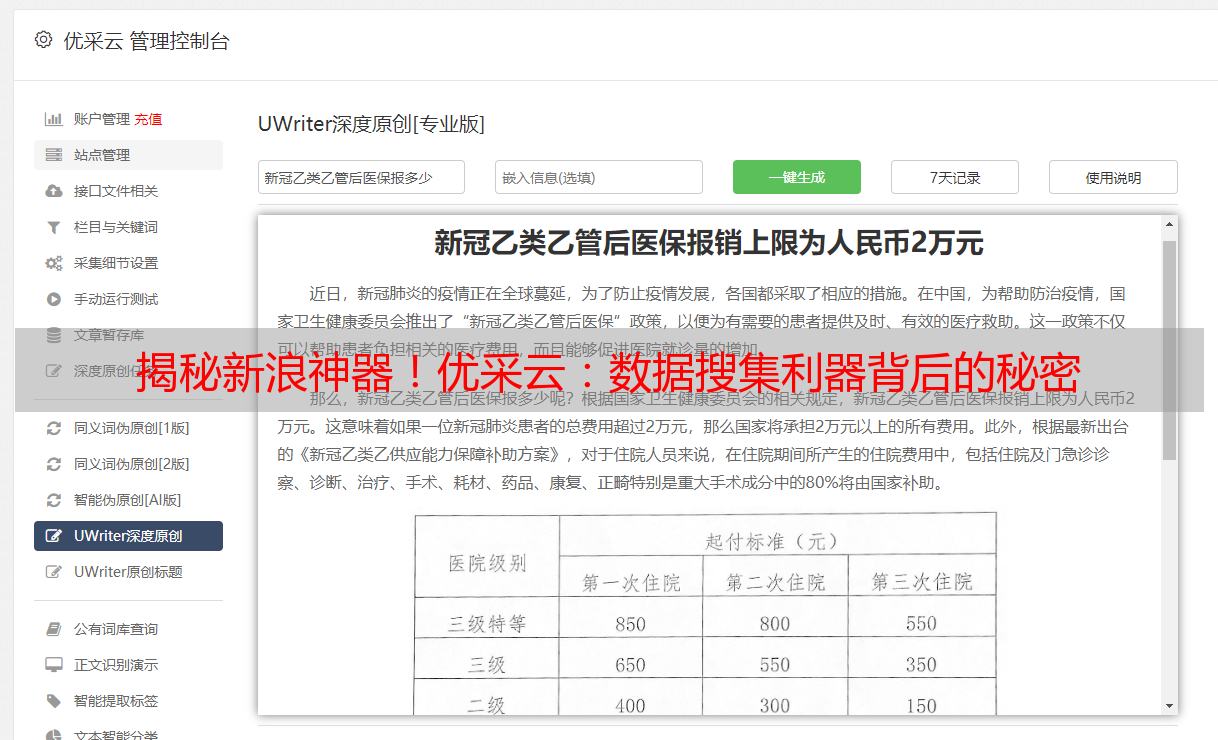Click the monitor icon for 正文识别演示
Screen dimensions: 1218x740
point(54,665)
